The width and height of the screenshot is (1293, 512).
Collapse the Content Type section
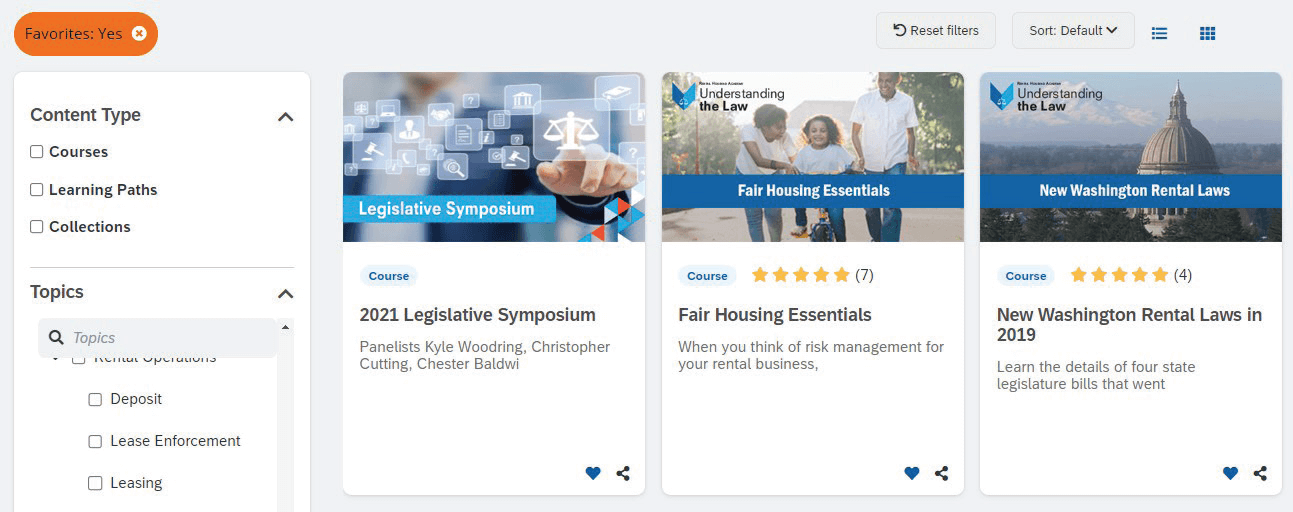[285, 116]
